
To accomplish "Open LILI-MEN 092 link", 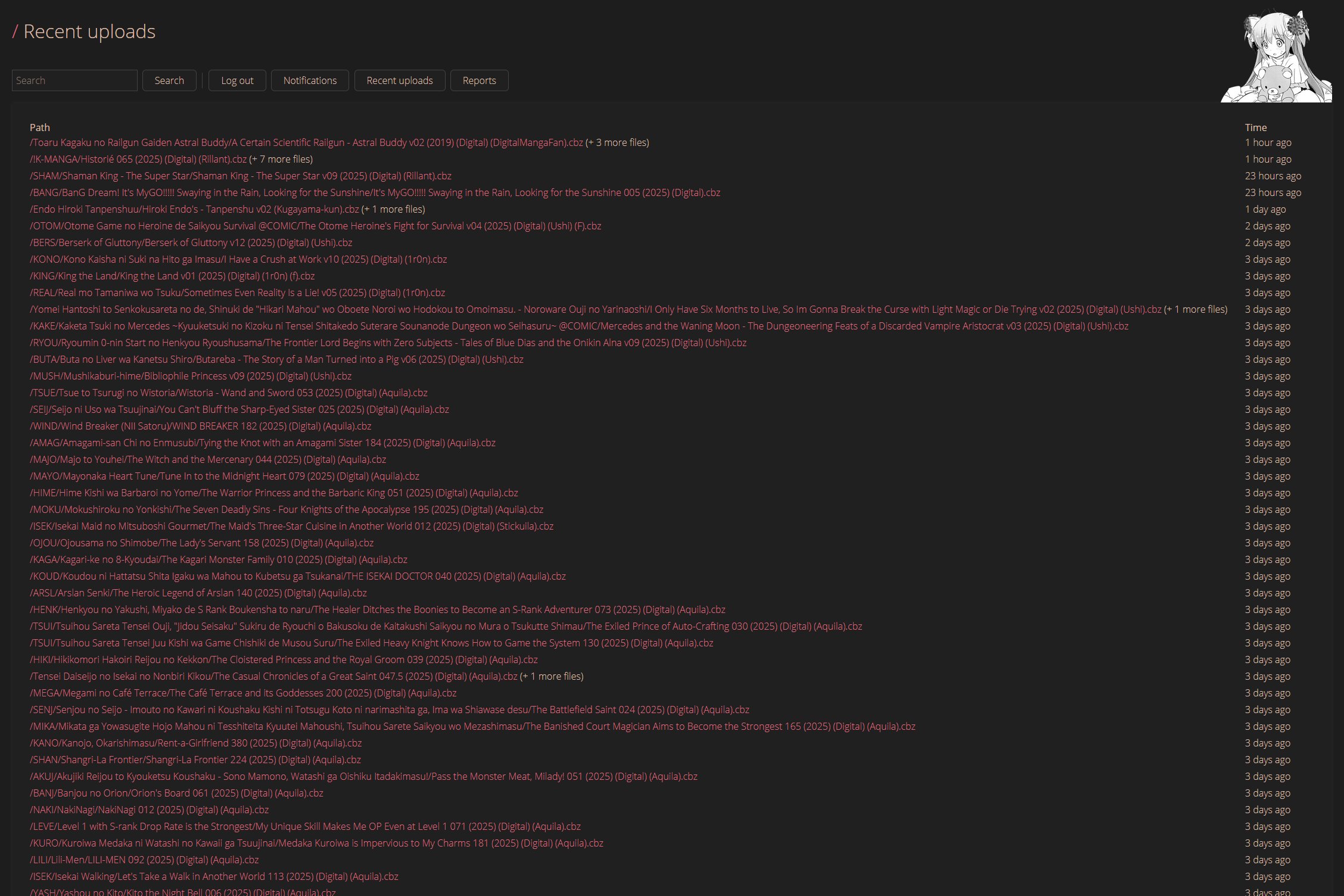I will pos(144,860).
